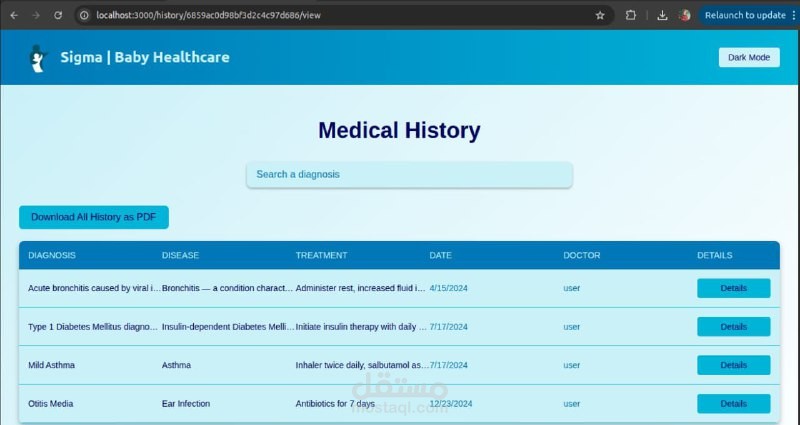The image size is (800, 425).
Task: Click doctor 'user' in Mild Asthma row
Action: click(571, 365)
